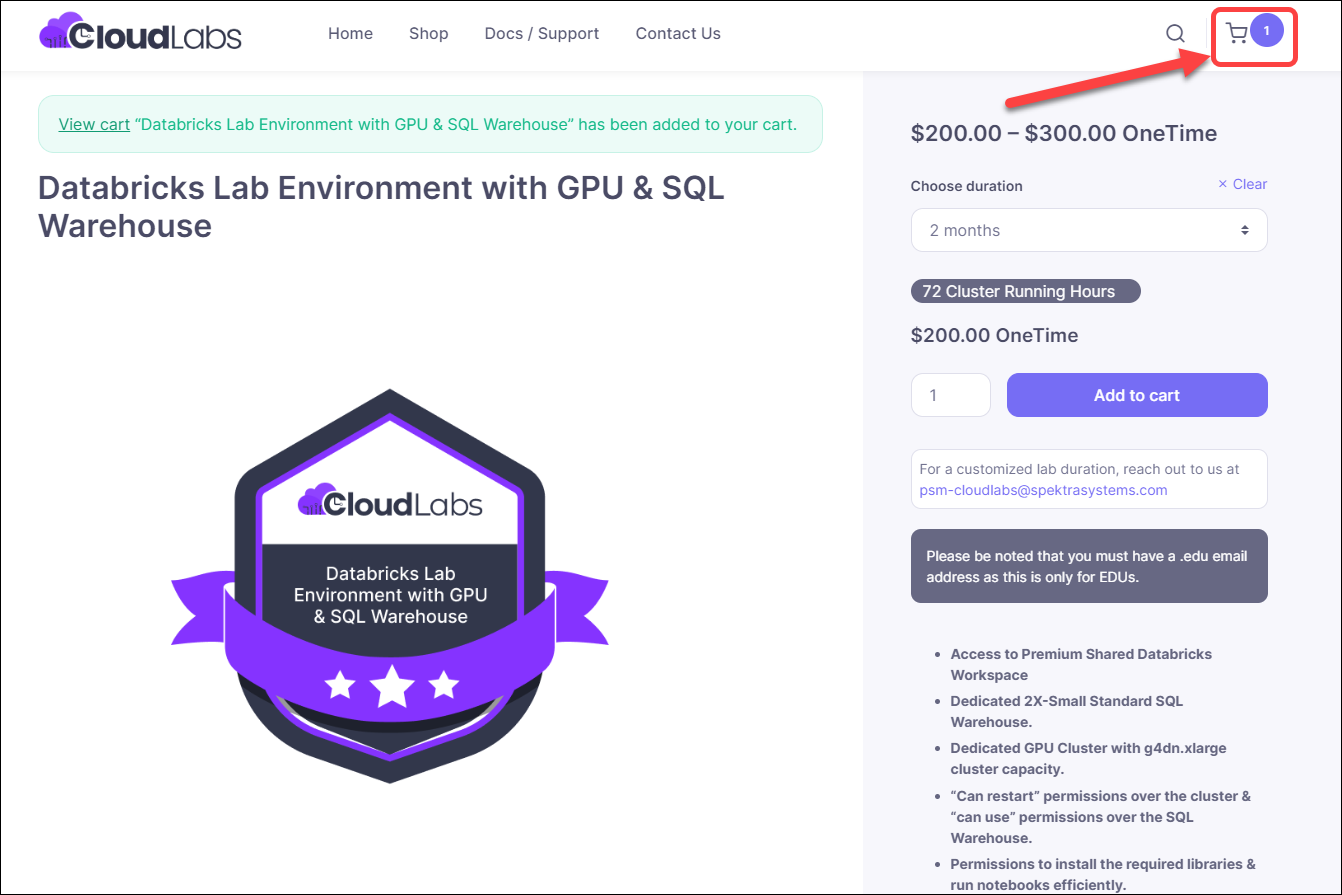This screenshot has height=895, width=1342.
Task: Click the 'Permissions to install the required libraries' bullet
Action: (x=1103, y=874)
